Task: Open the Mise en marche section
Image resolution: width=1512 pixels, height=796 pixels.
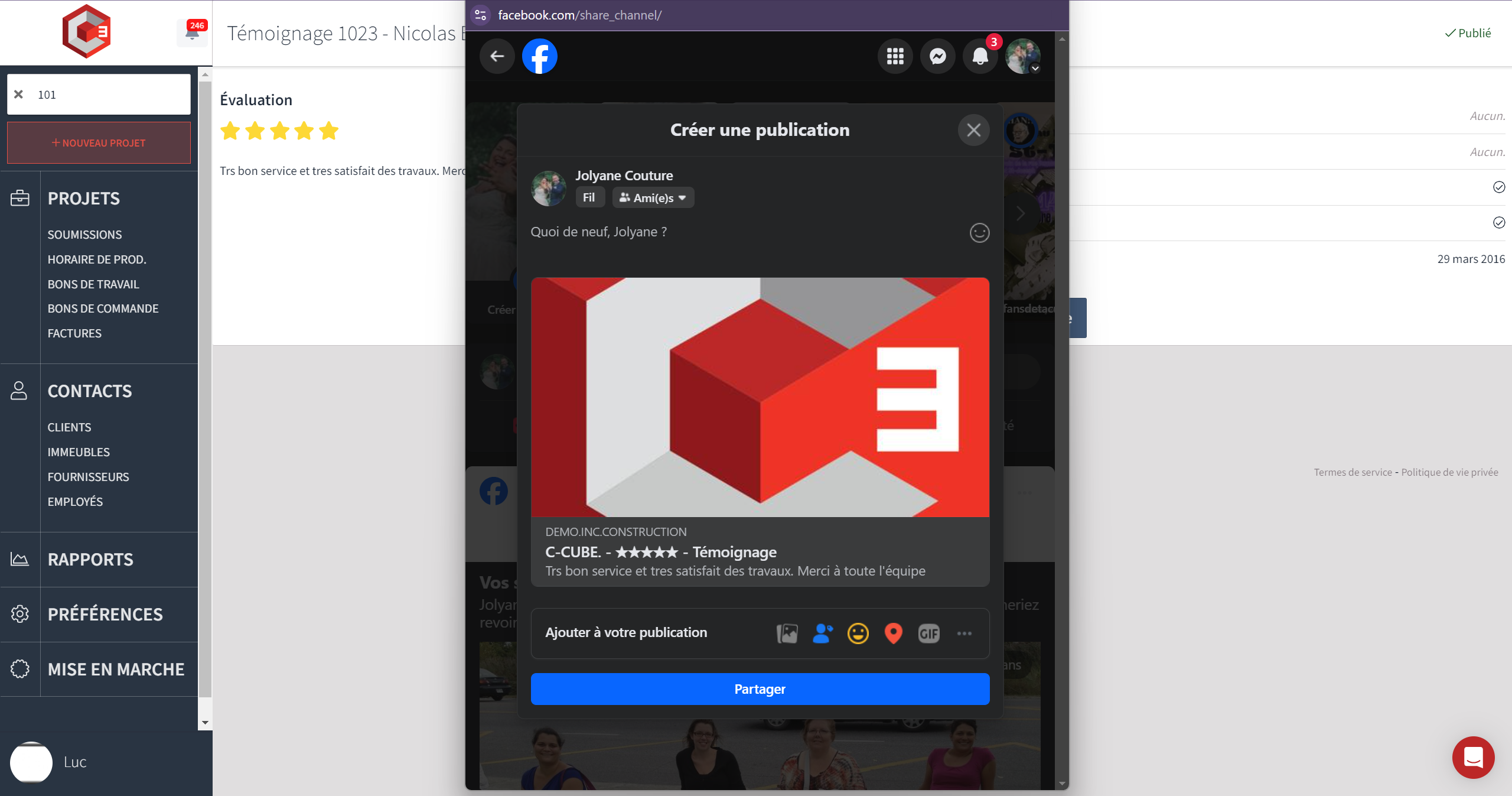Action: (116, 670)
